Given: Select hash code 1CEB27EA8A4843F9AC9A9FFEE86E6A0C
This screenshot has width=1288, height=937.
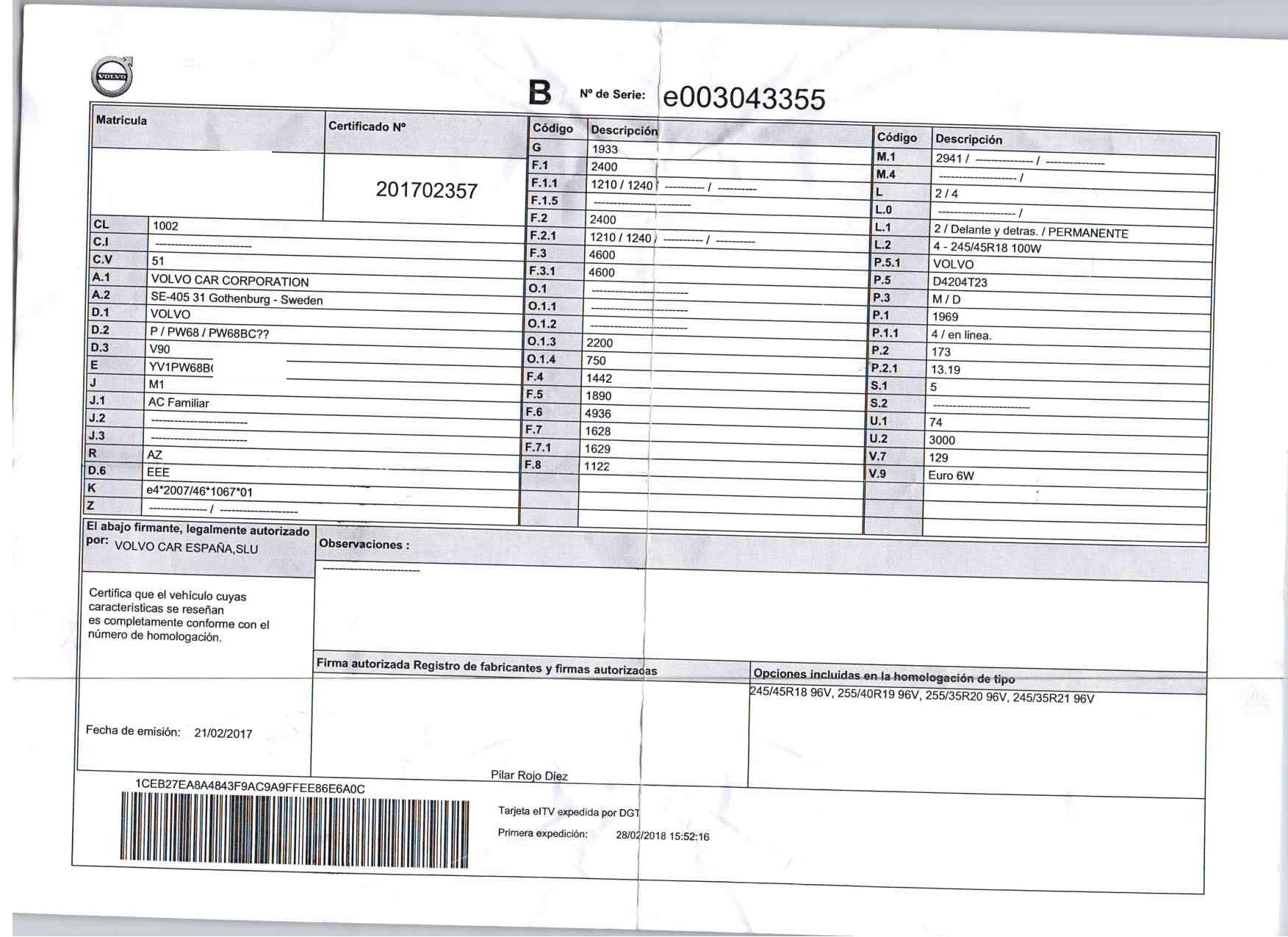Looking at the screenshot, I should [250, 786].
